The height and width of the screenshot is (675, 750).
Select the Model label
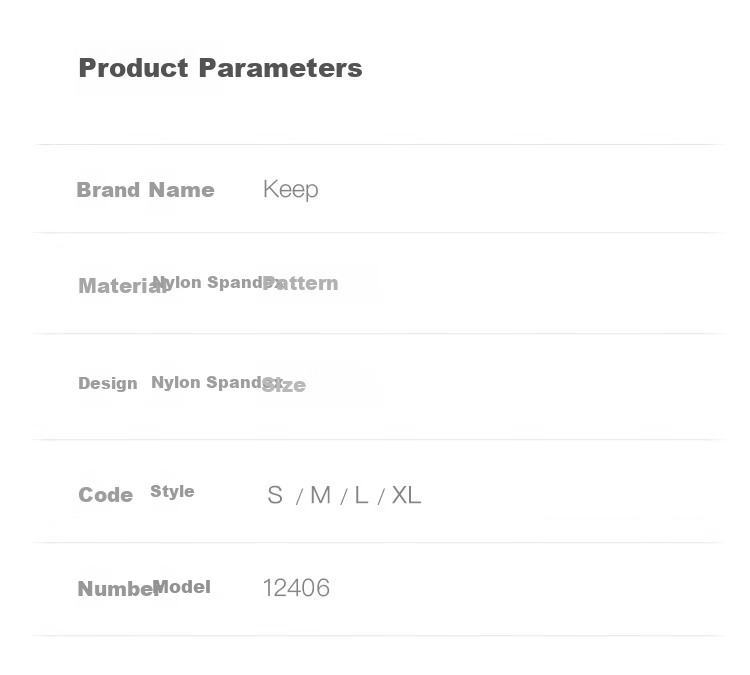[182, 587]
